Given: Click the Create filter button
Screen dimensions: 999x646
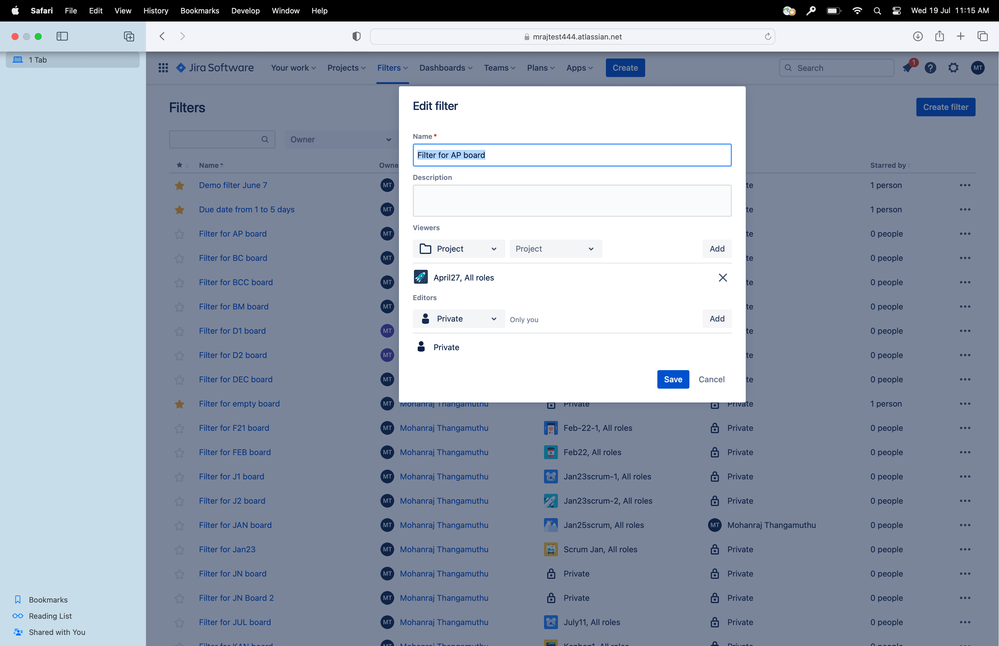Looking at the screenshot, I should [944, 106].
